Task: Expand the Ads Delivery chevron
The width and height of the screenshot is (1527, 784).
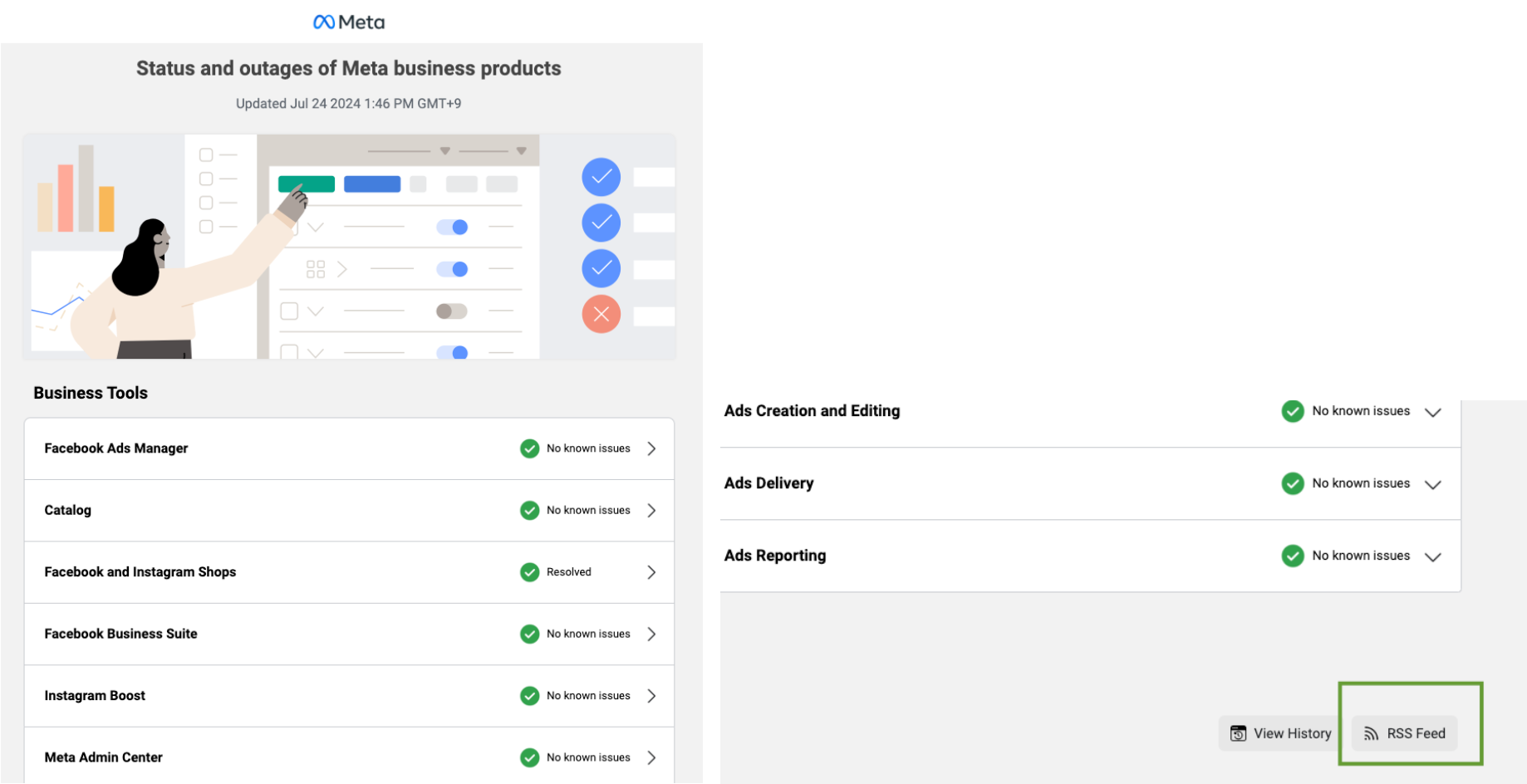Action: [x=1432, y=484]
